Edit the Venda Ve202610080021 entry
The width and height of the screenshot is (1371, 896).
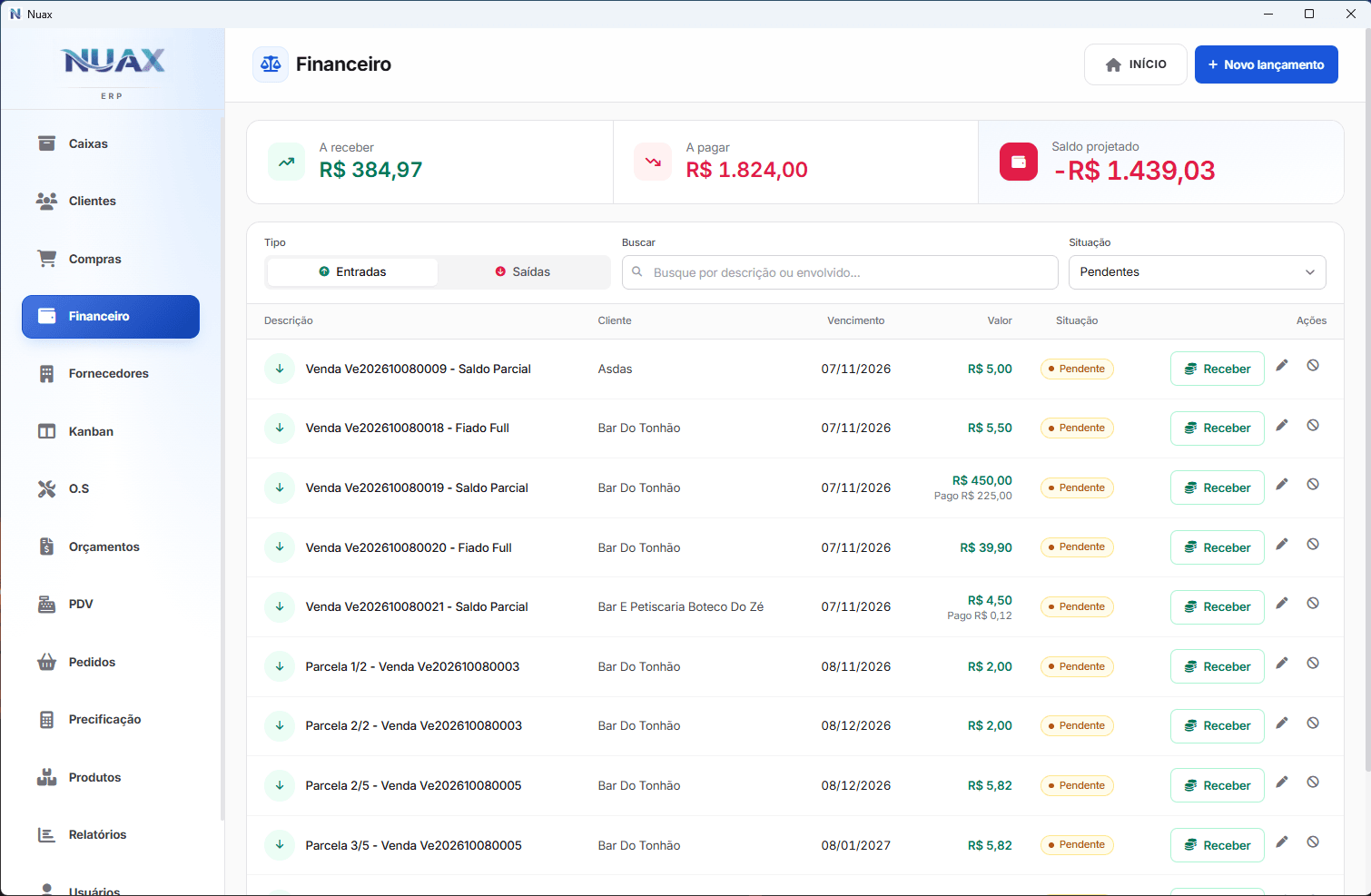pos(1282,603)
